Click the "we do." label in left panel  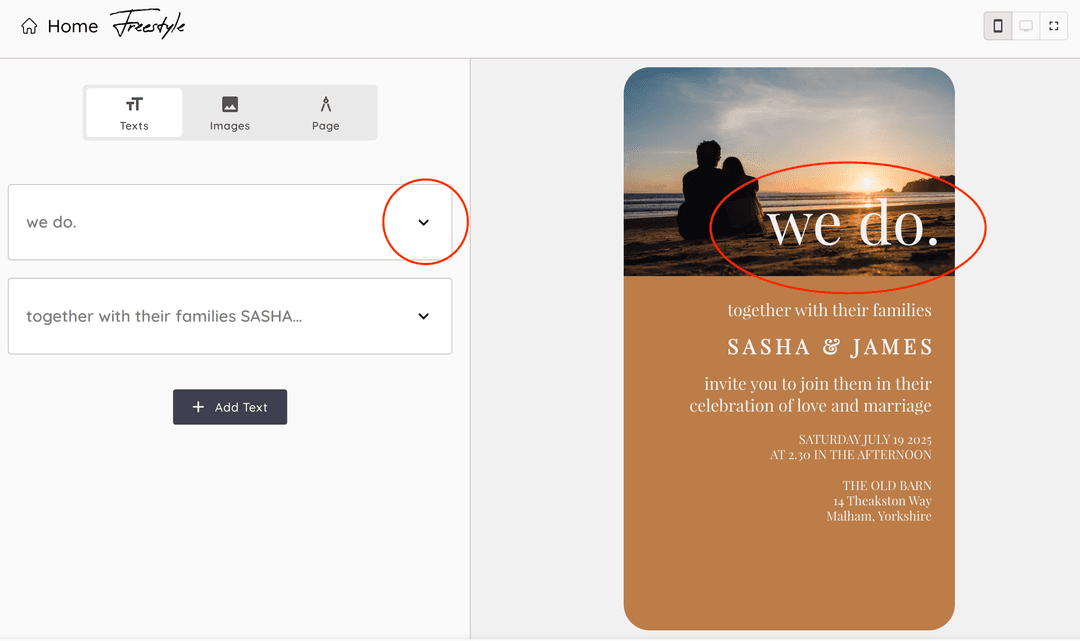click(x=52, y=222)
